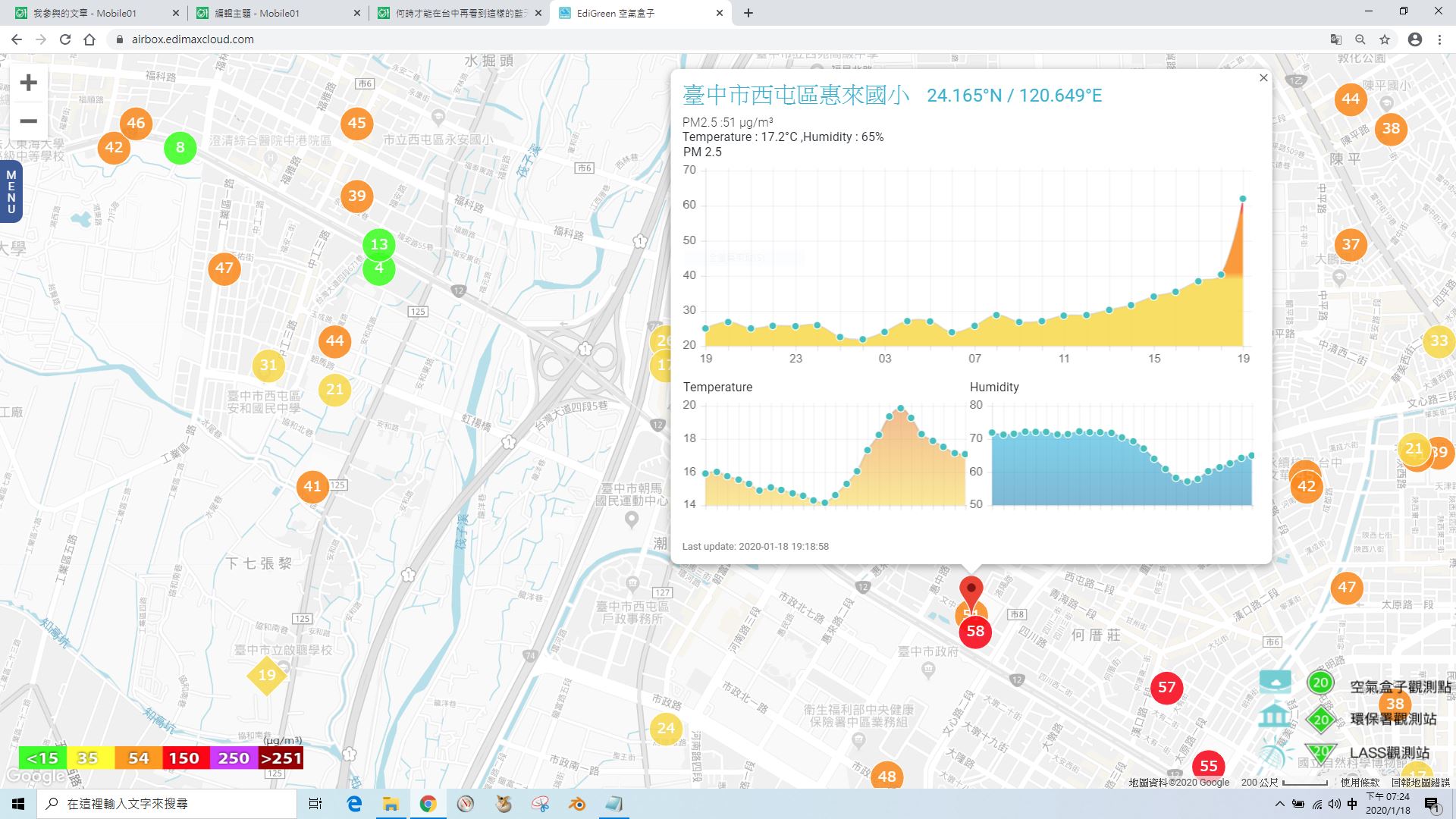Screen dimensions: 1456x819
Task: Open the Chrome three-dot menu
Action: 1439,39
